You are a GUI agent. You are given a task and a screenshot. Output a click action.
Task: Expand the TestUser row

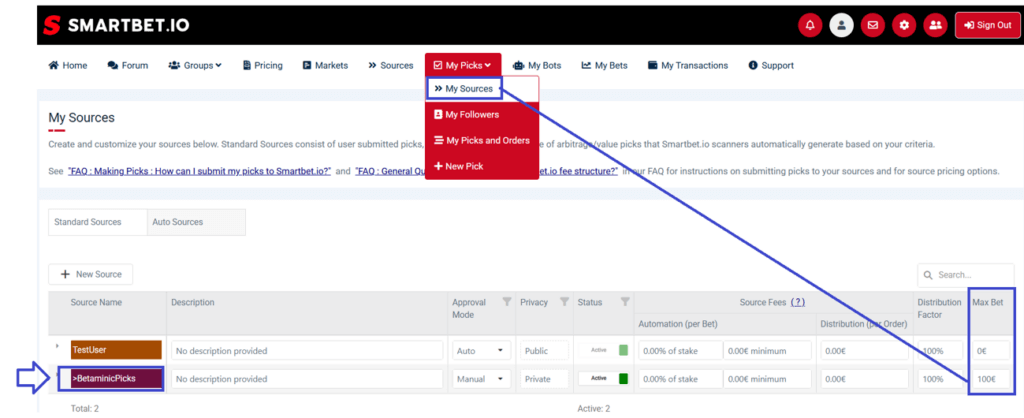[x=57, y=346]
